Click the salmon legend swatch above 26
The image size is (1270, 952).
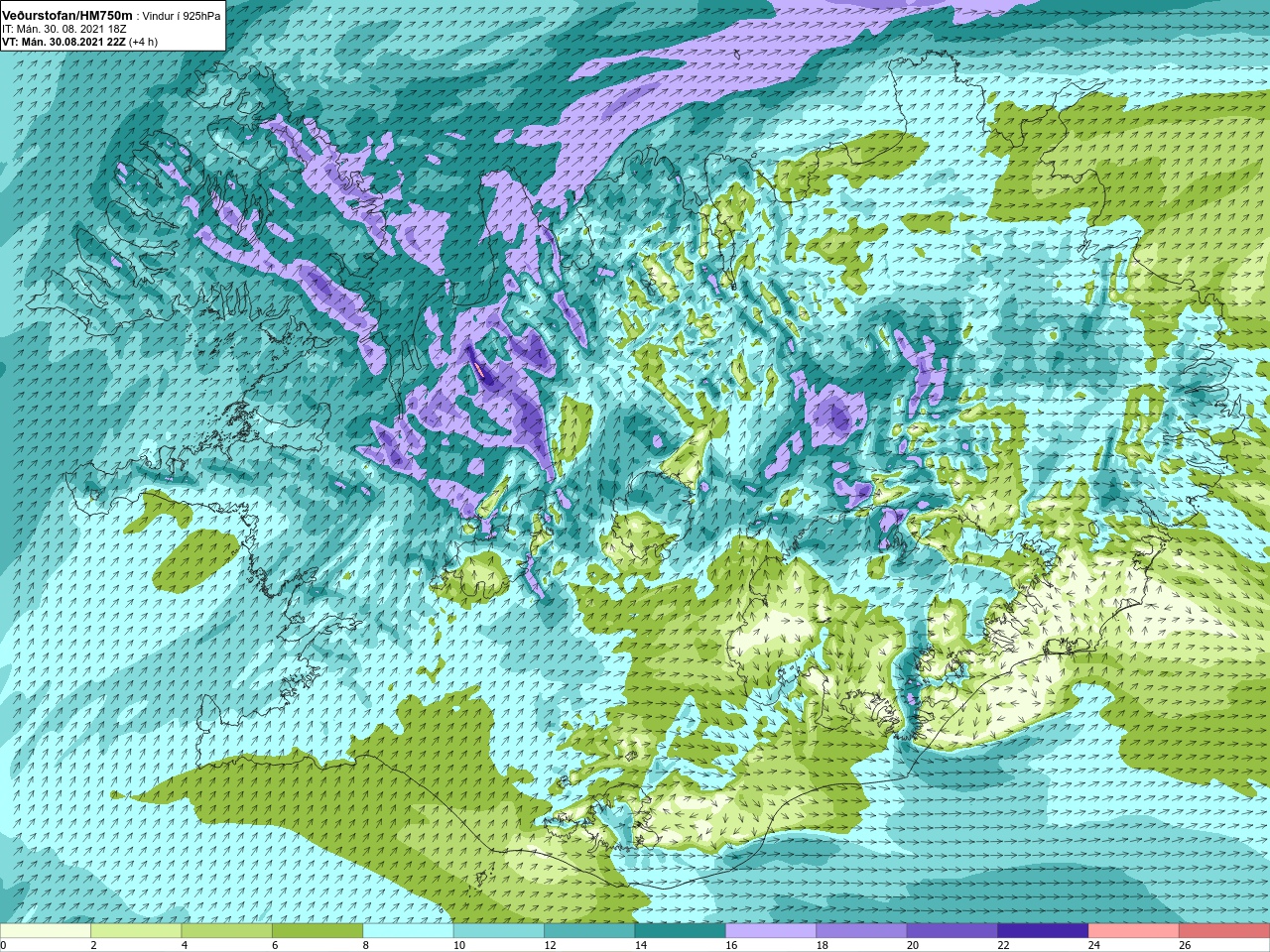click(x=1224, y=932)
